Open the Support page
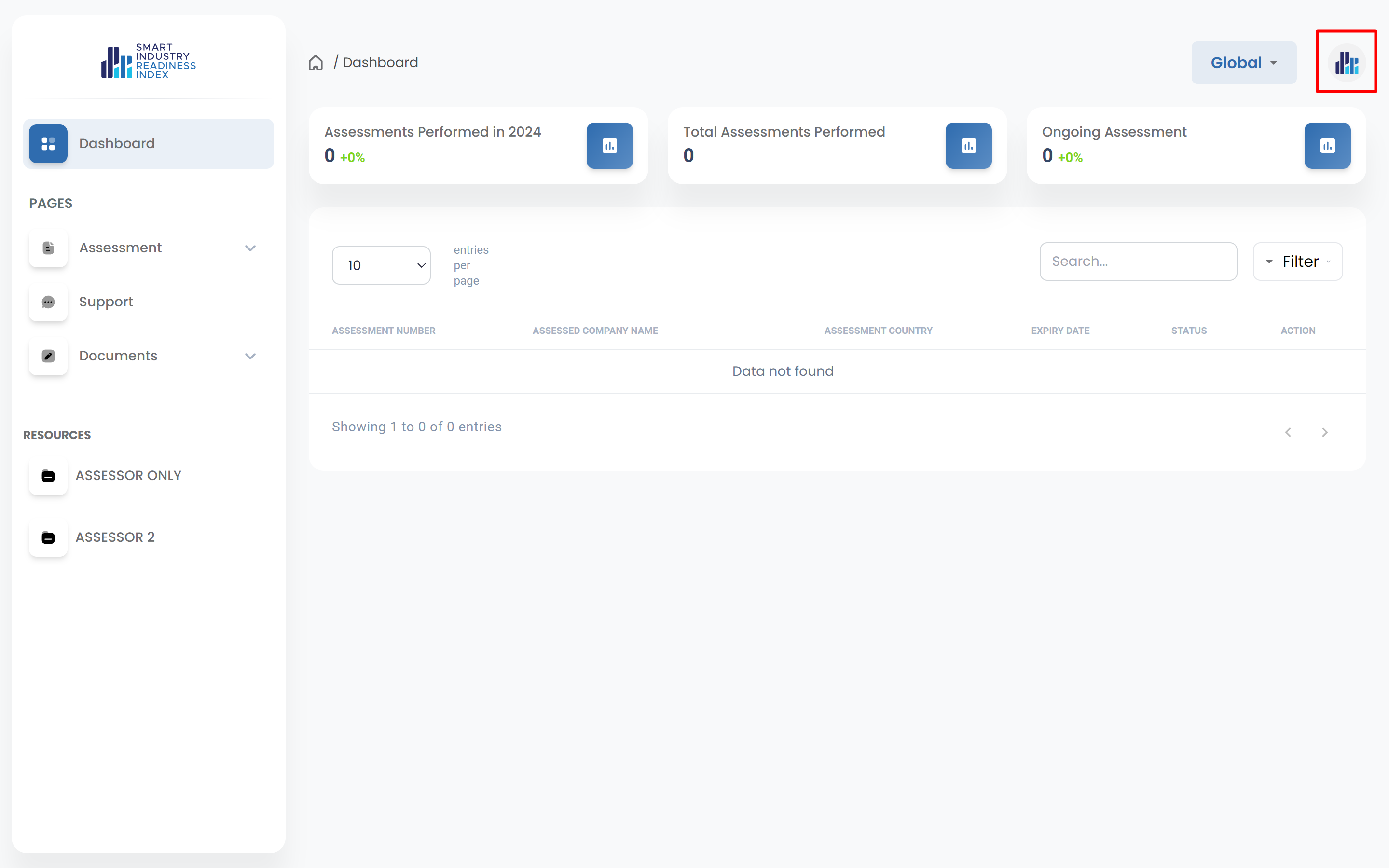This screenshot has width=1389, height=868. point(106,302)
